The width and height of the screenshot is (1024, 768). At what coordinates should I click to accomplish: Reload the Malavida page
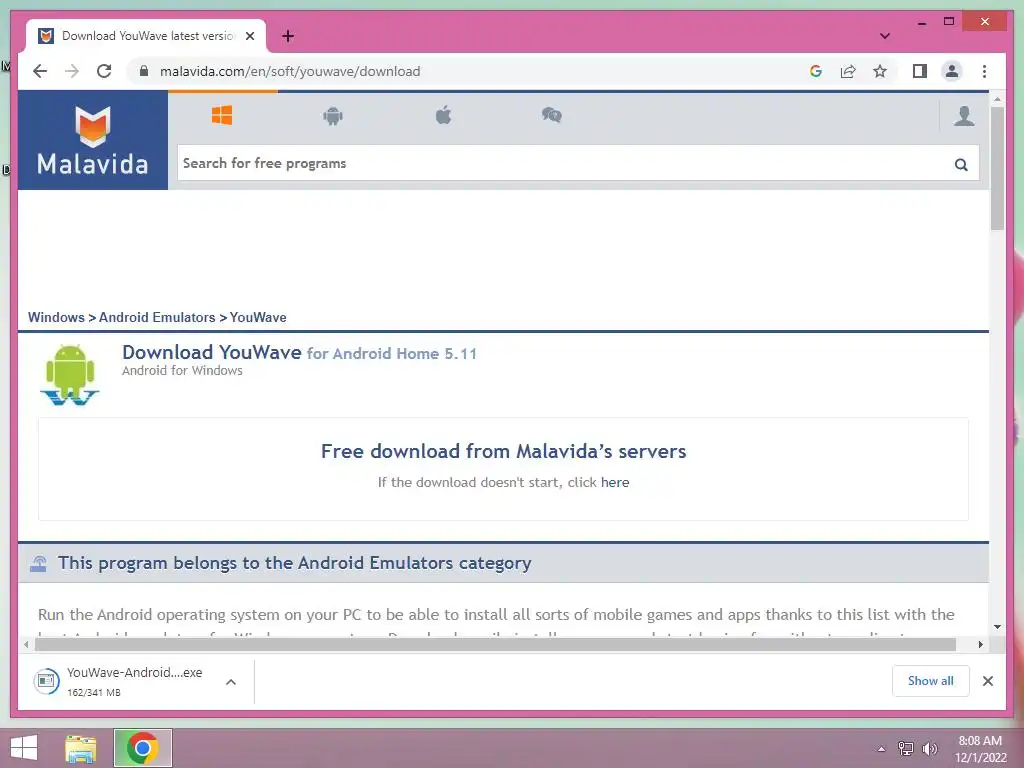coord(104,71)
